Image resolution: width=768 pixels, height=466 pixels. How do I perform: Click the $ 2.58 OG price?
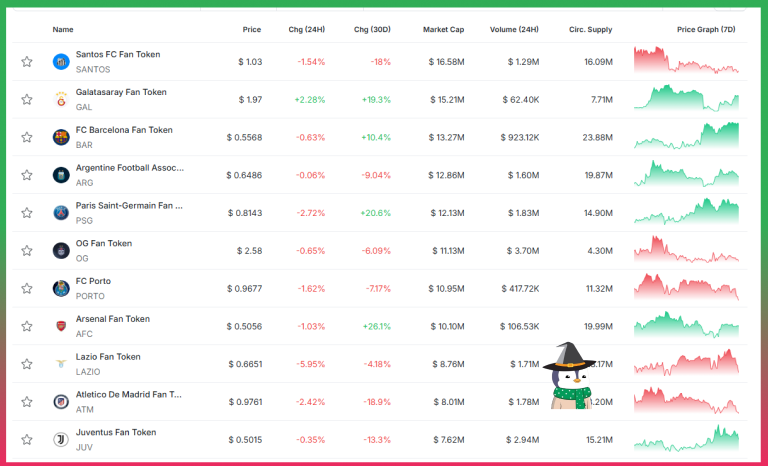pos(250,251)
